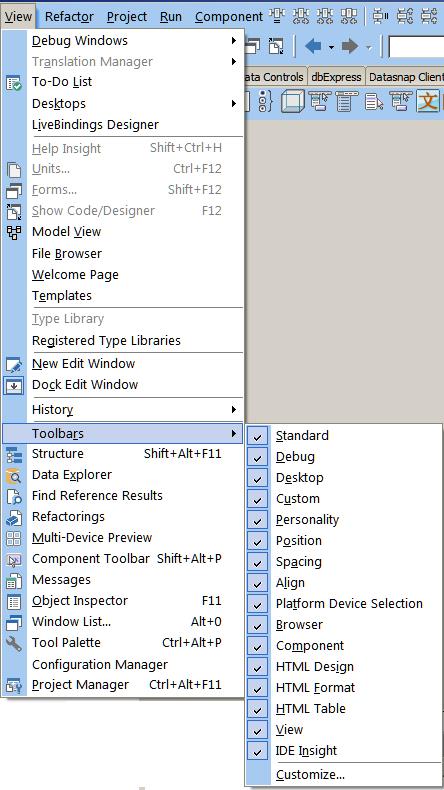Screen dimensions: 444x790
Task: Click the To-Do List checklist icon
Action: [x=14, y=83]
